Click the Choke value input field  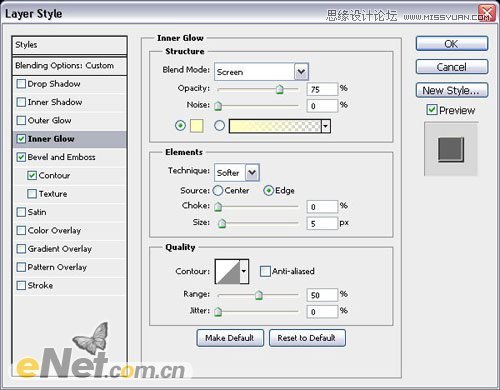pyautogui.click(x=322, y=207)
